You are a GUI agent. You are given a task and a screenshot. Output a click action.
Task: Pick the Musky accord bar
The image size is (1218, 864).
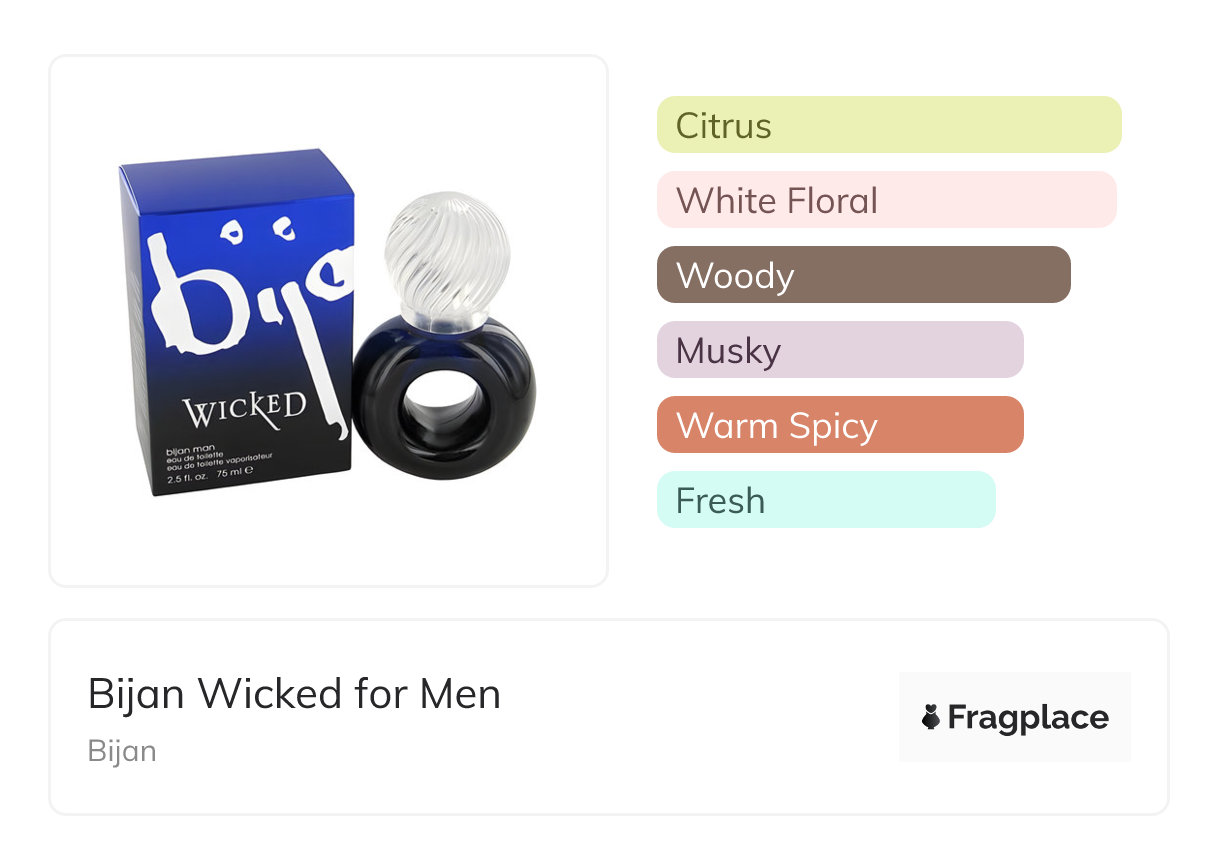pyautogui.click(x=840, y=350)
